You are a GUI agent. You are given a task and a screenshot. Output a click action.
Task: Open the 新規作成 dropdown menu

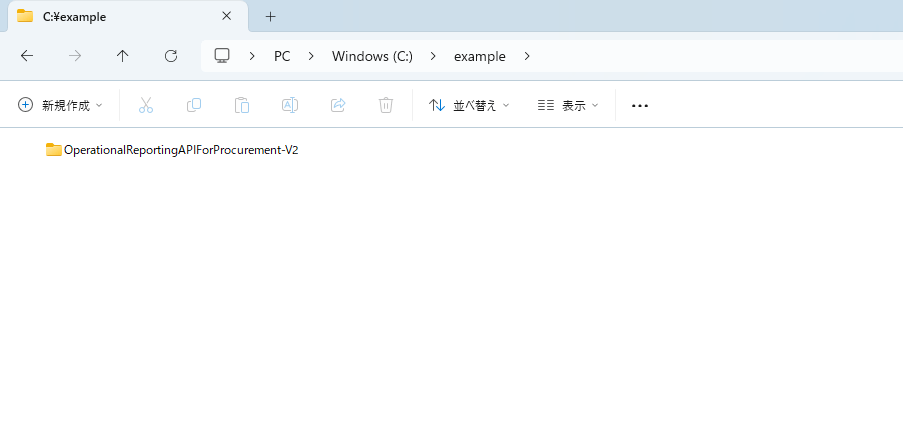[x=60, y=105]
